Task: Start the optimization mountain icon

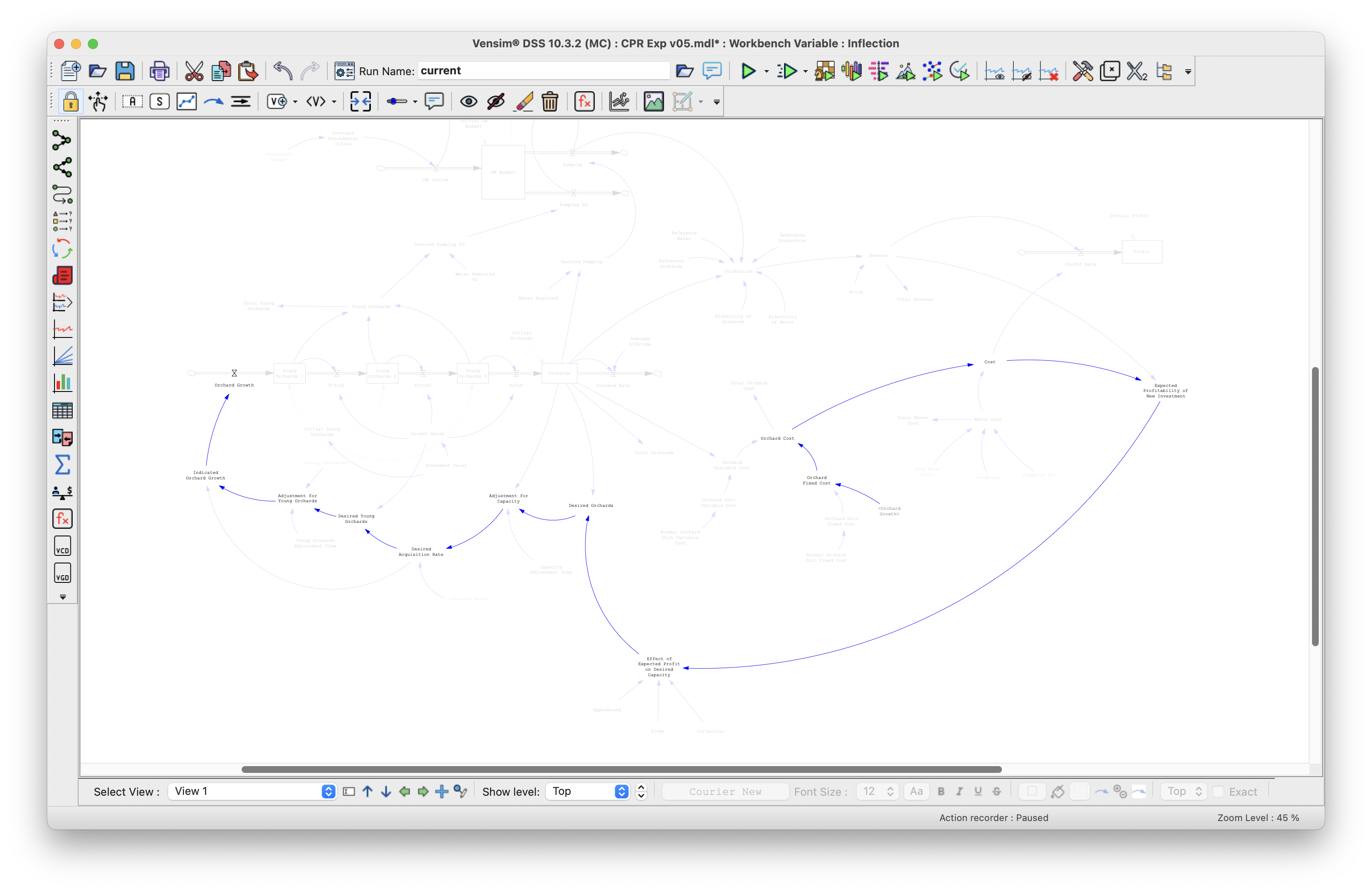Action: point(906,71)
